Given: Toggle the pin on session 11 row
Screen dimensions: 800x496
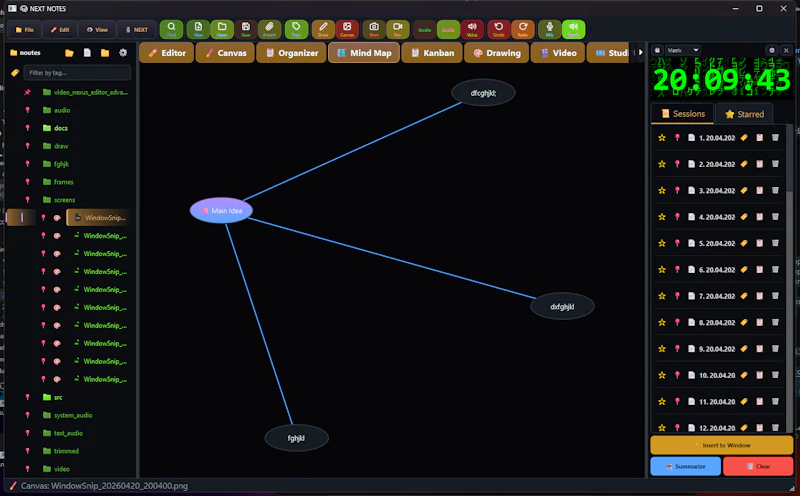Looking at the screenshot, I should pos(677,402).
